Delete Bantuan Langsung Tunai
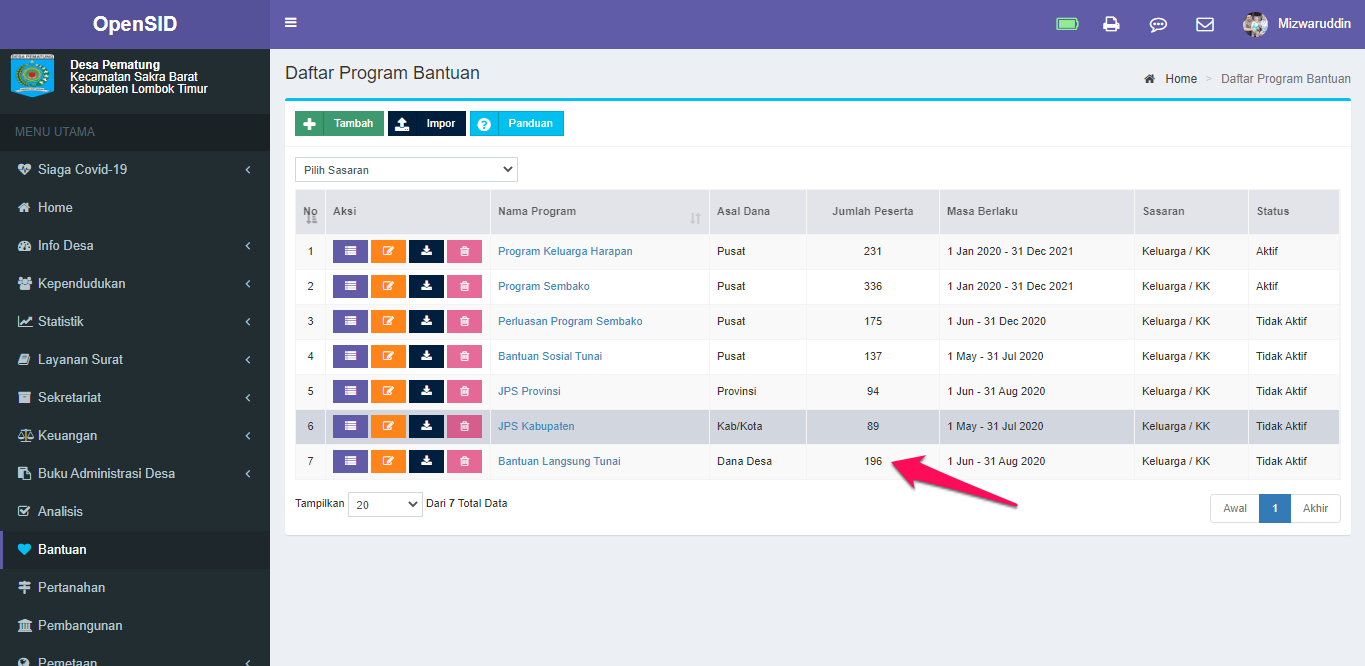Image resolution: width=1365 pixels, height=666 pixels. click(x=464, y=462)
